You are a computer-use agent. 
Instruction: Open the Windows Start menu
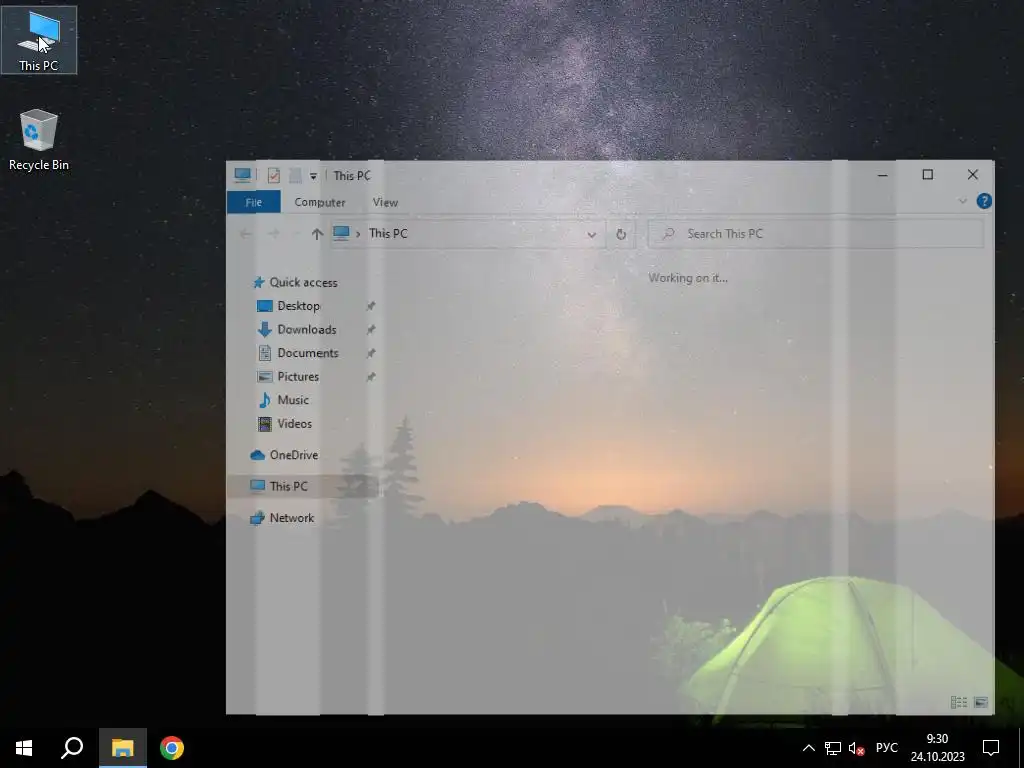click(24, 748)
